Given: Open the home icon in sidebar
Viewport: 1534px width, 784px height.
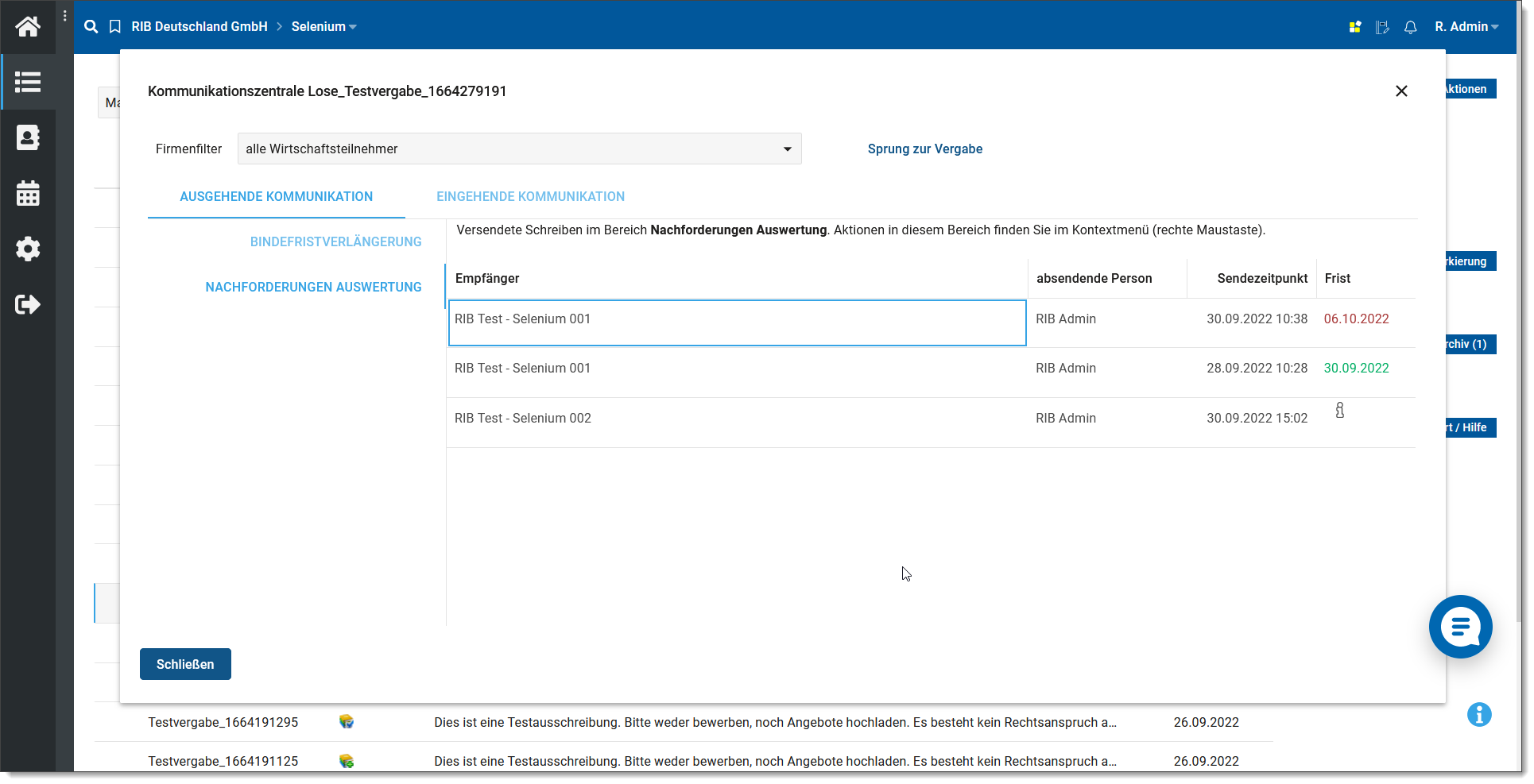Looking at the screenshot, I should [x=28, y=26].
